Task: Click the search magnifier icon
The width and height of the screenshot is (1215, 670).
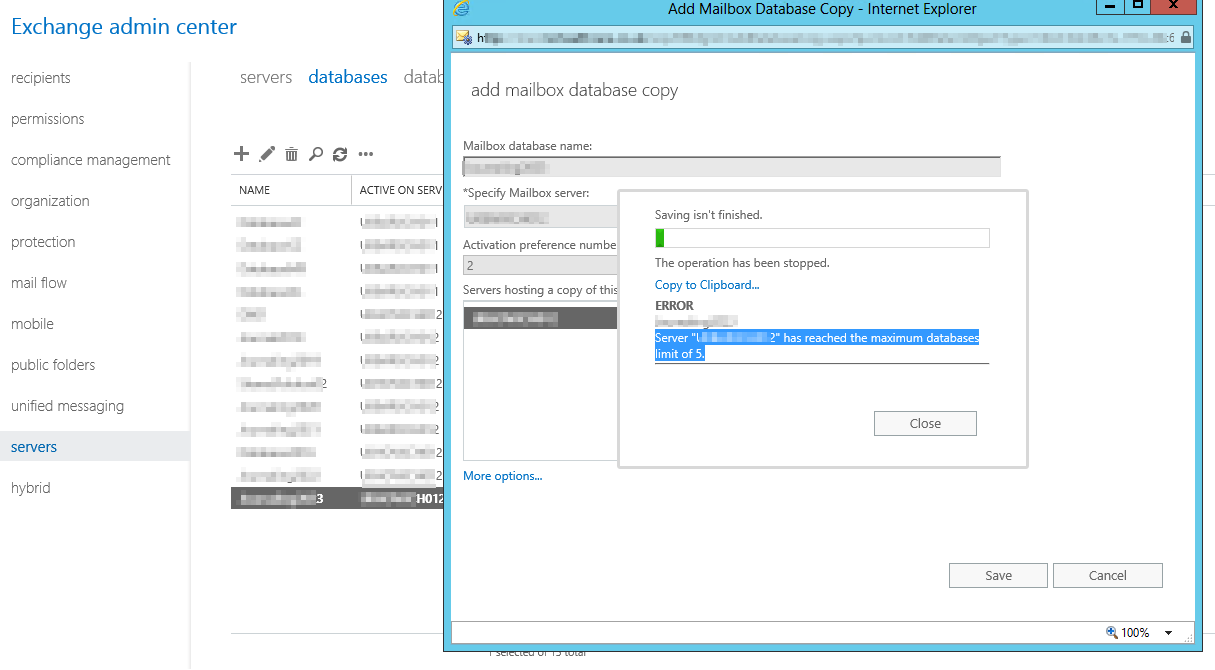Action: [316, 154]
